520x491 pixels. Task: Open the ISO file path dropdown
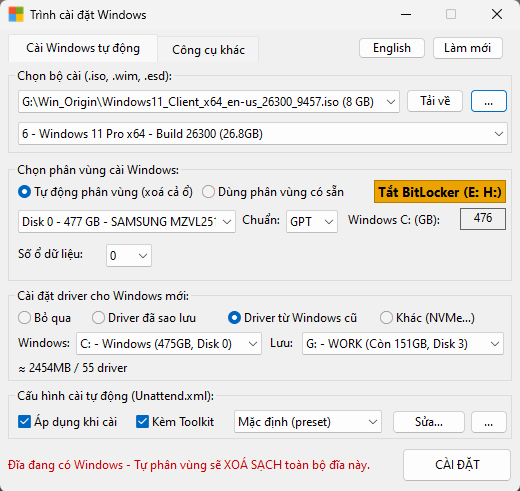coord(209,101)
